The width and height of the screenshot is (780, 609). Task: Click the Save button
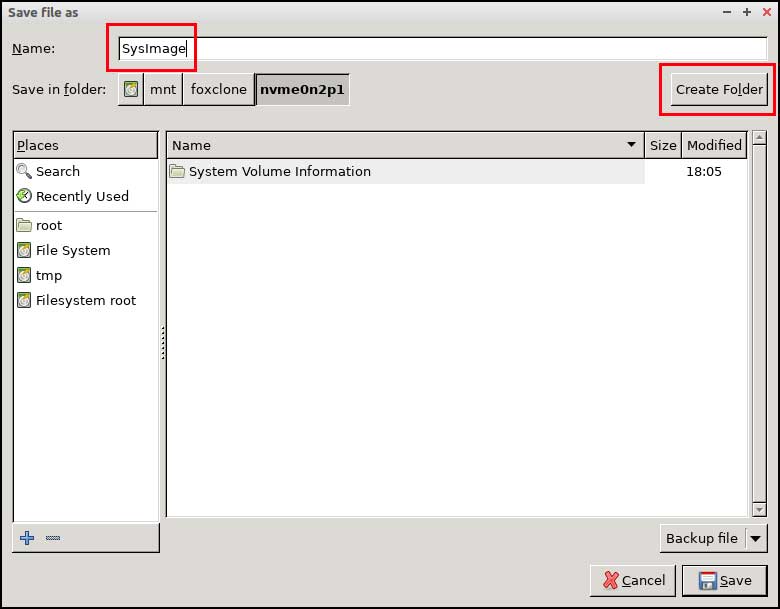click(725, 581)
